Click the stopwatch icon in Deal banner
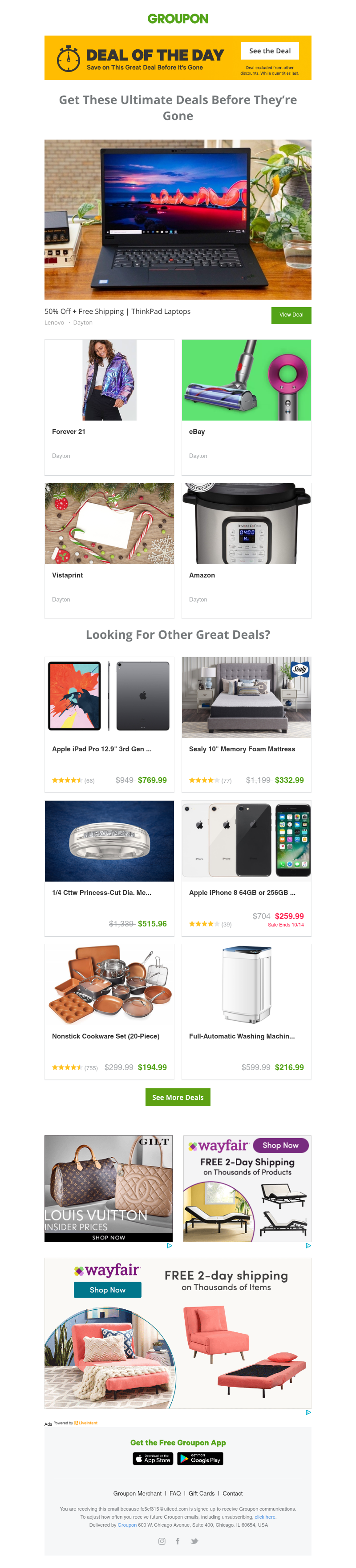 [68, 58]
